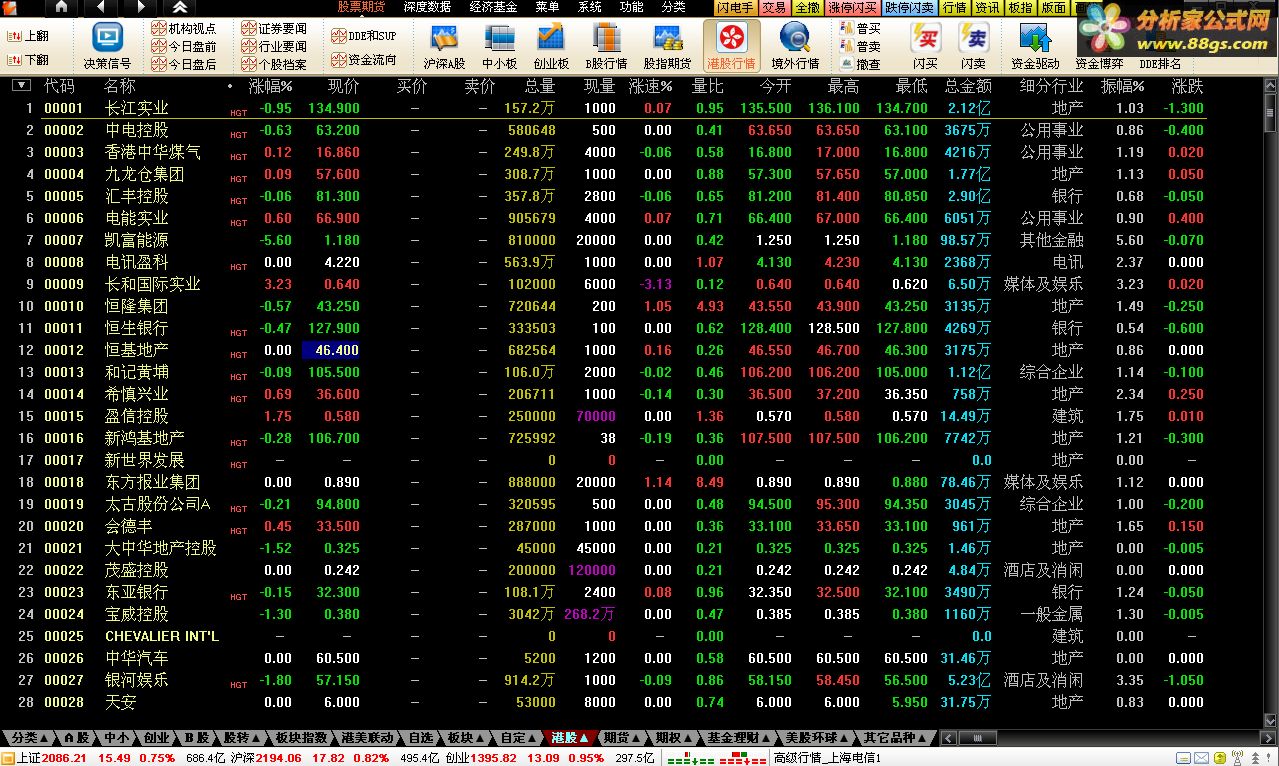Open 系统 menu

(x=590, y=7)
